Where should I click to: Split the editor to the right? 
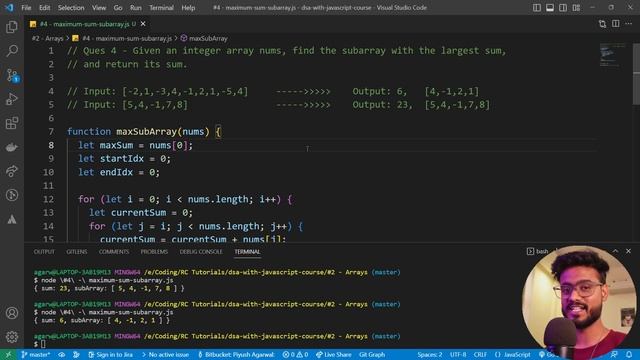[616, 24]
